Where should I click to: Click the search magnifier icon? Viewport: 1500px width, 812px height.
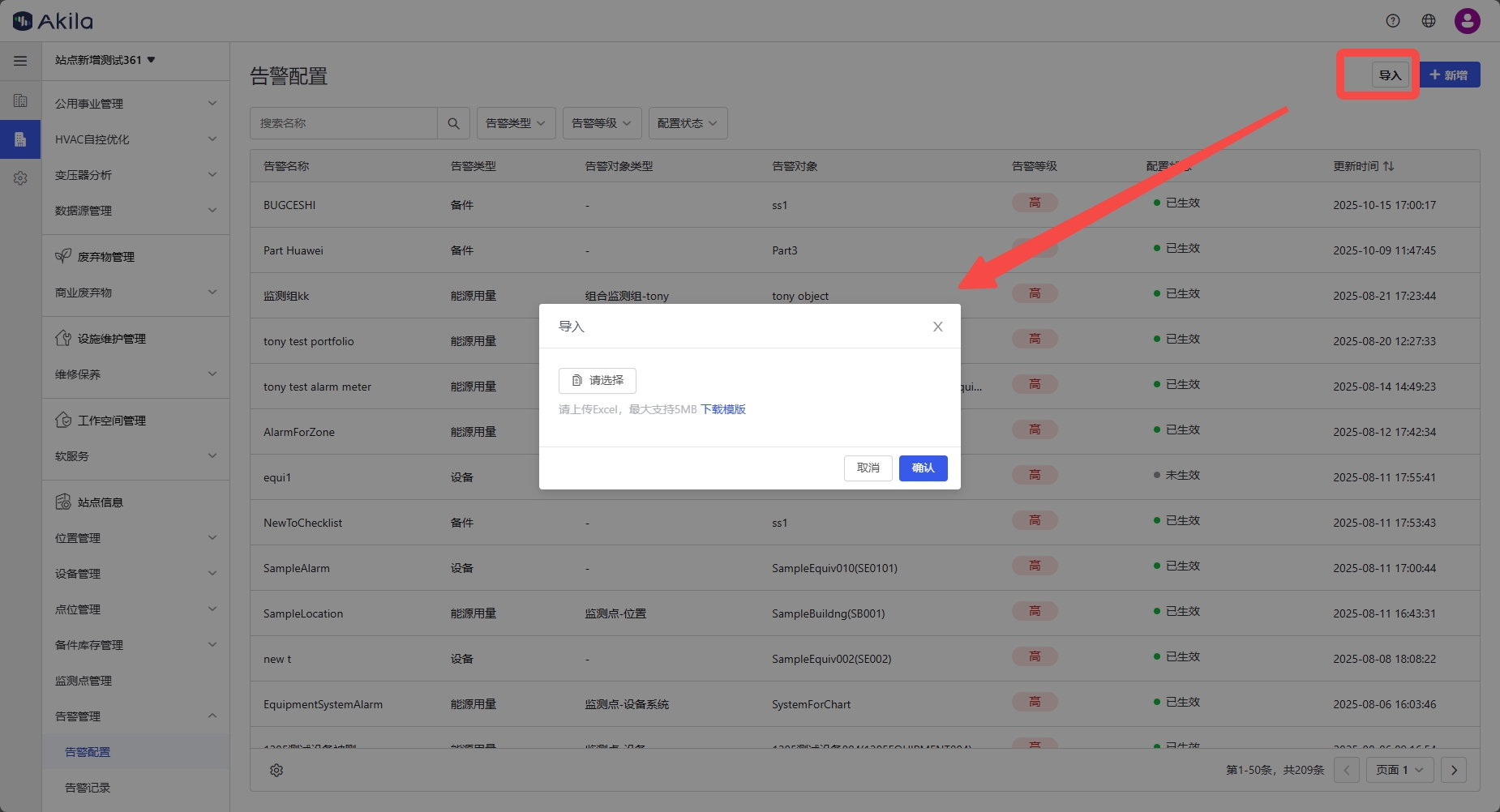453,123
